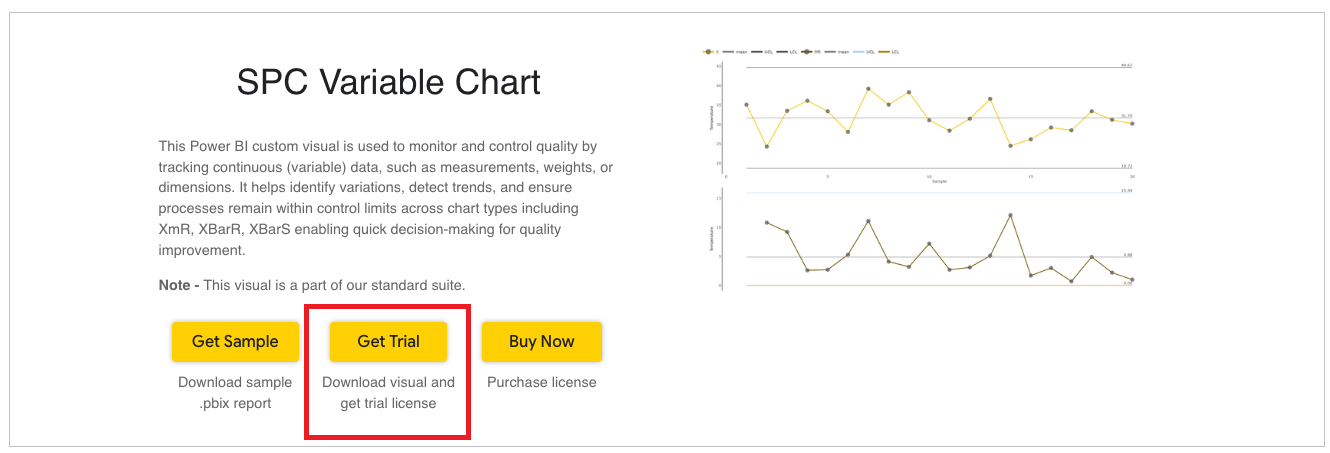Click the 'Purchase license' caption
This screenshot has width=1330, height=453.
tap(541, 382)
